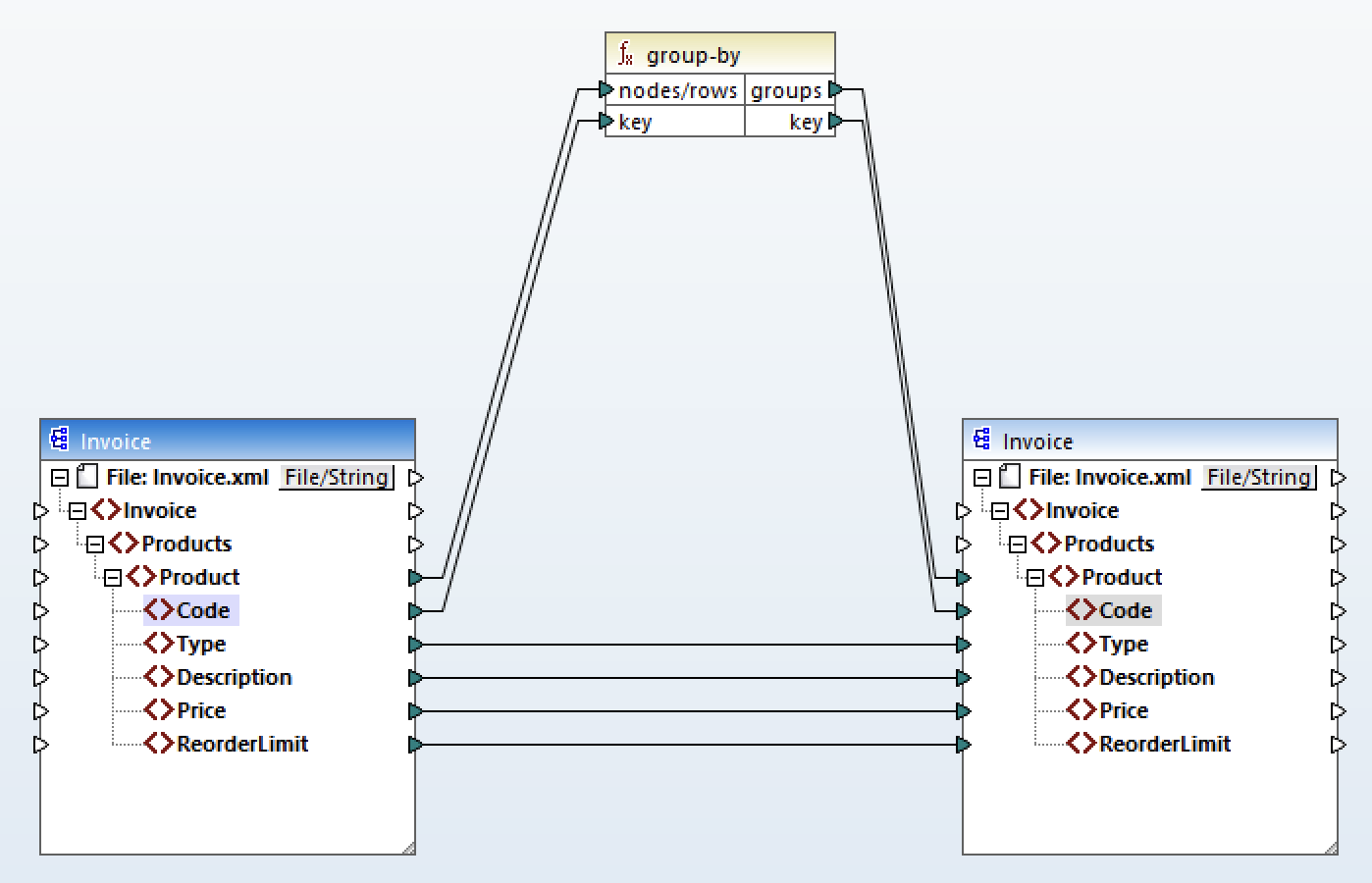This screenshot has height=883, width=1372.
Task: Click the nodes/rows input connector triangle
Action: pyautogui.click(x=607, y=90)
